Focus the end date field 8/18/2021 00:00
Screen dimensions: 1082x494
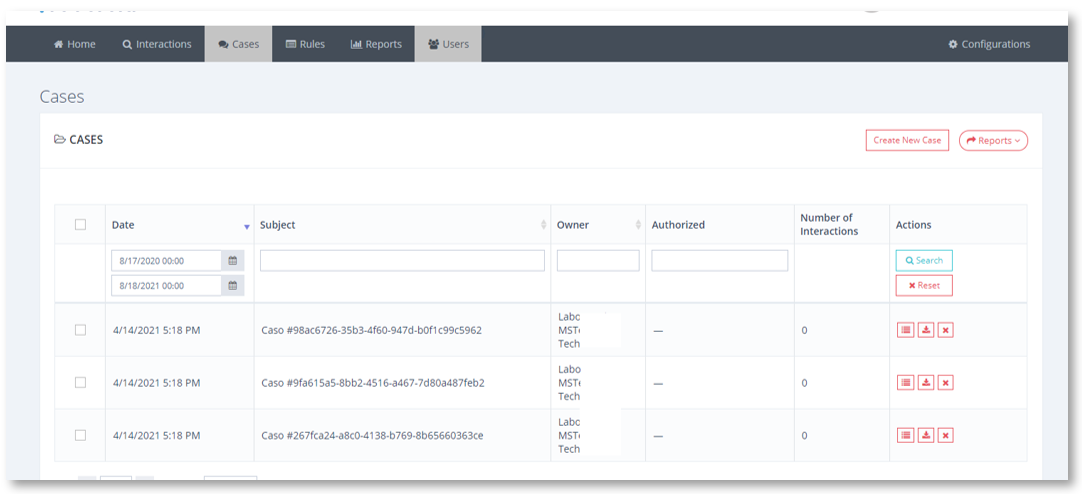(x=166, y=285)
